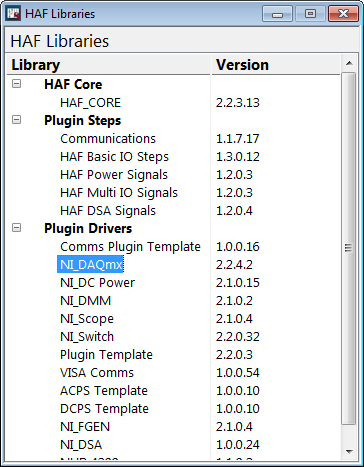Select the NI_Scope driver

(87, 319)
